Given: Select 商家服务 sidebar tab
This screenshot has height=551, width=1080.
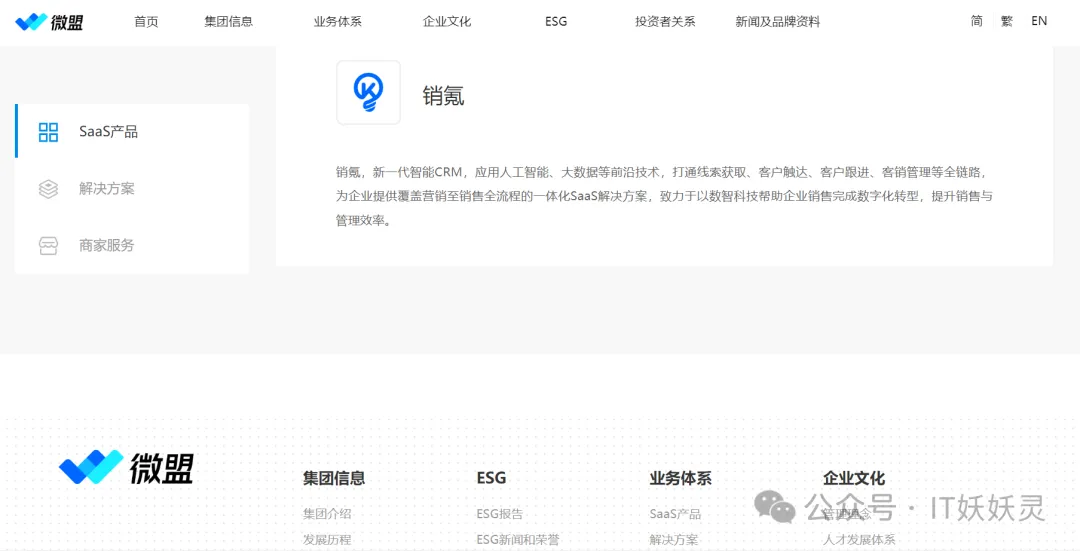Looking at the screenshot, I should 132,245.
